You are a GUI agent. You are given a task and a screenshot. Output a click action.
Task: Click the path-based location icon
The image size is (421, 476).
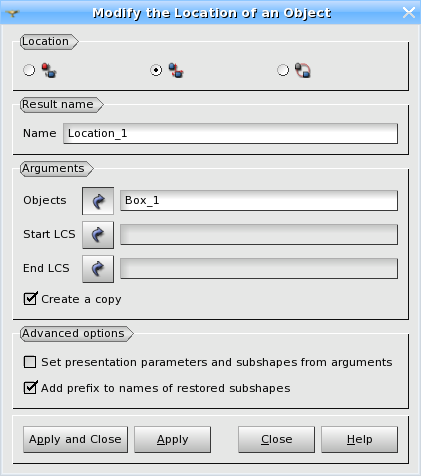(303, 70)
